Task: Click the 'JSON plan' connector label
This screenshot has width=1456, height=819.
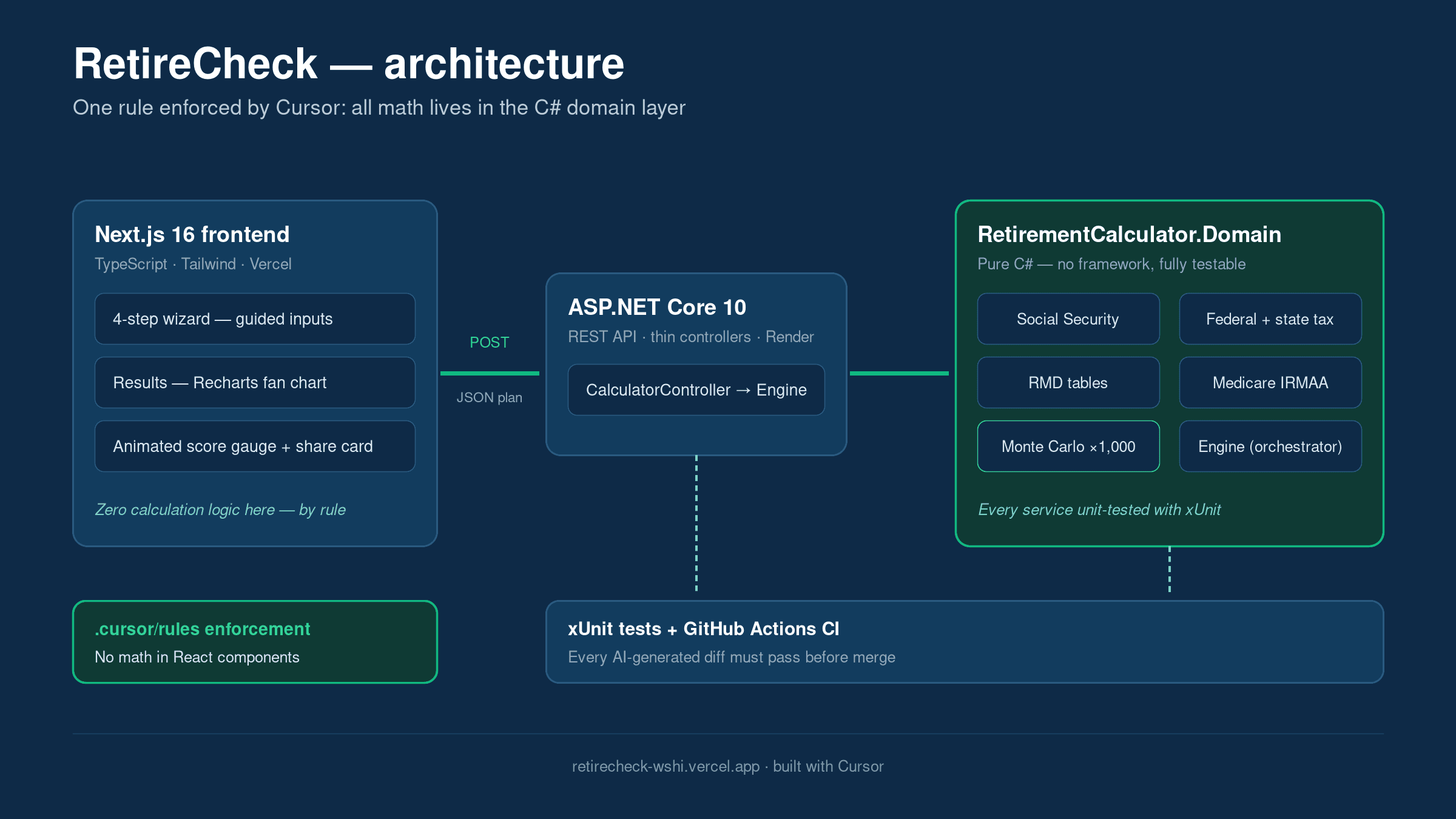Action: [490, 397]
